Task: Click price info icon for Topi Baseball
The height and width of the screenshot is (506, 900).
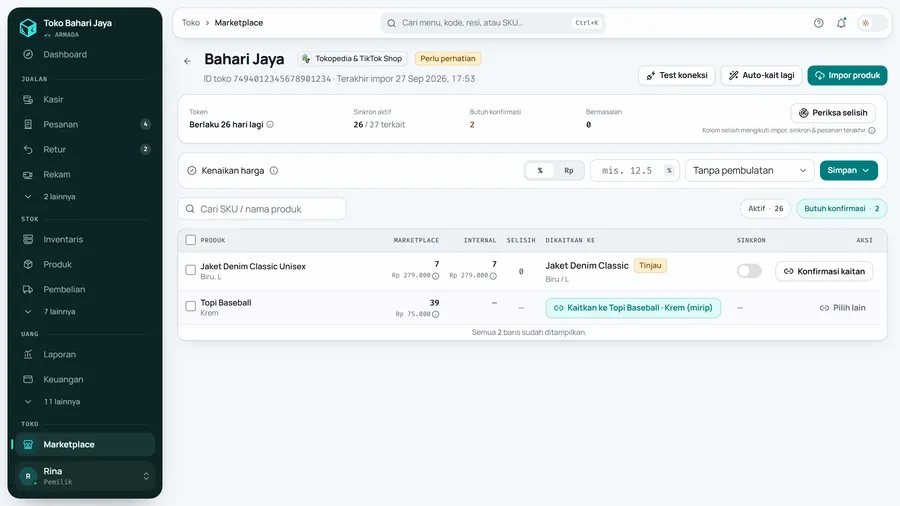Action: point(436,314)
